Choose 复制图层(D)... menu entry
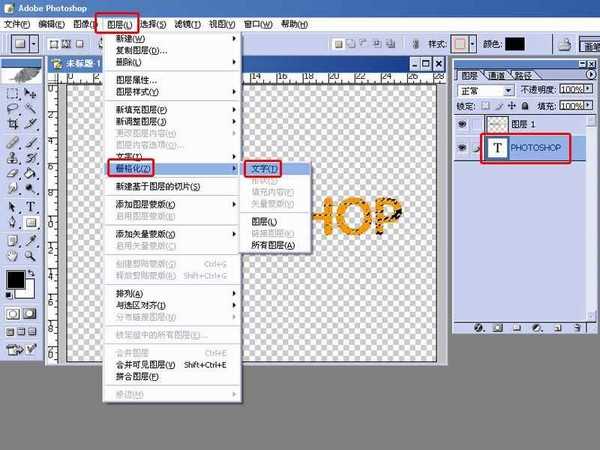The height and width of the screenshot is (450, 600). [172, 50]
